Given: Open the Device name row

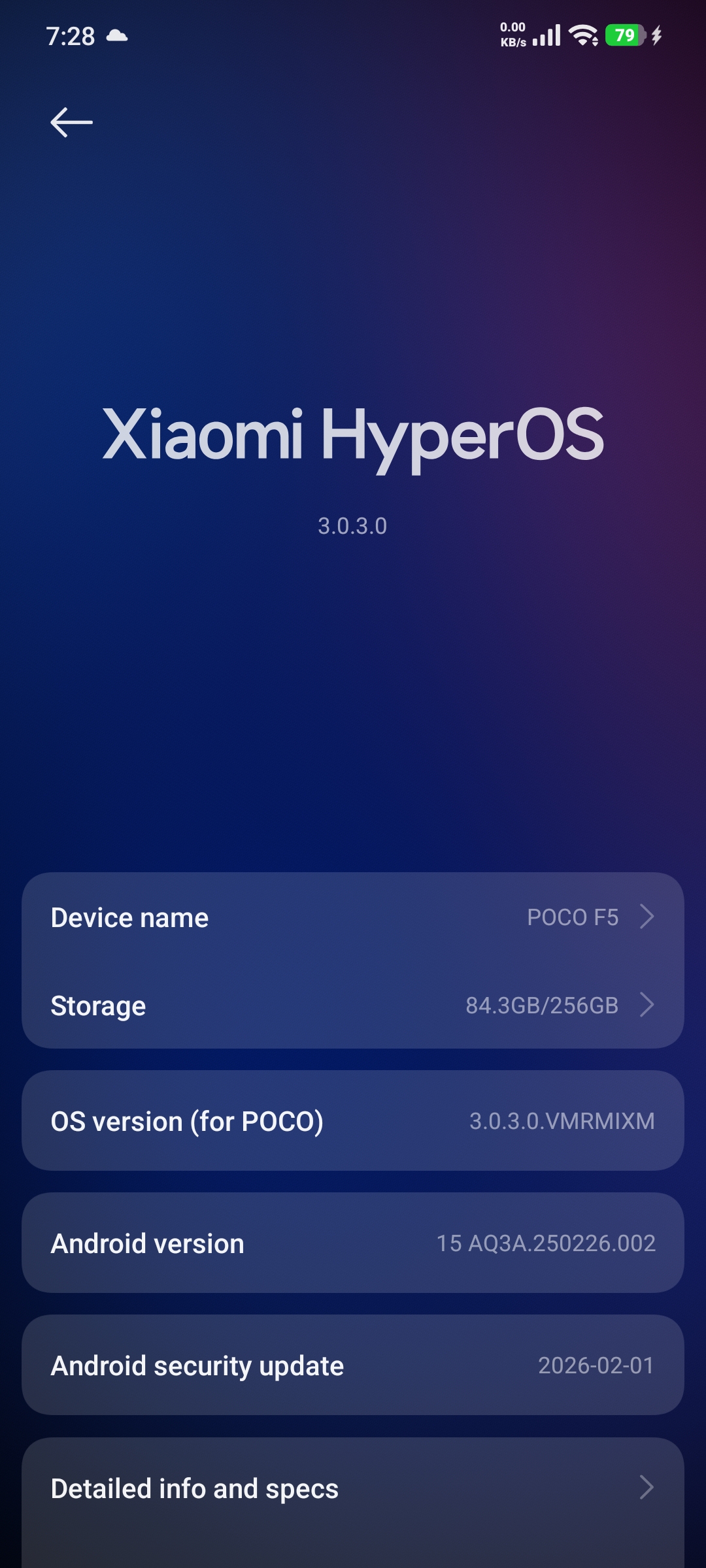Looking at the screenshot, I should [353, 917].
